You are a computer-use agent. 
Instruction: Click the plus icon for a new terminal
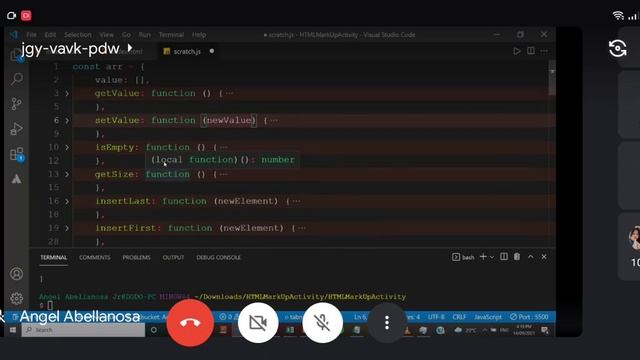tap(483, 257)
